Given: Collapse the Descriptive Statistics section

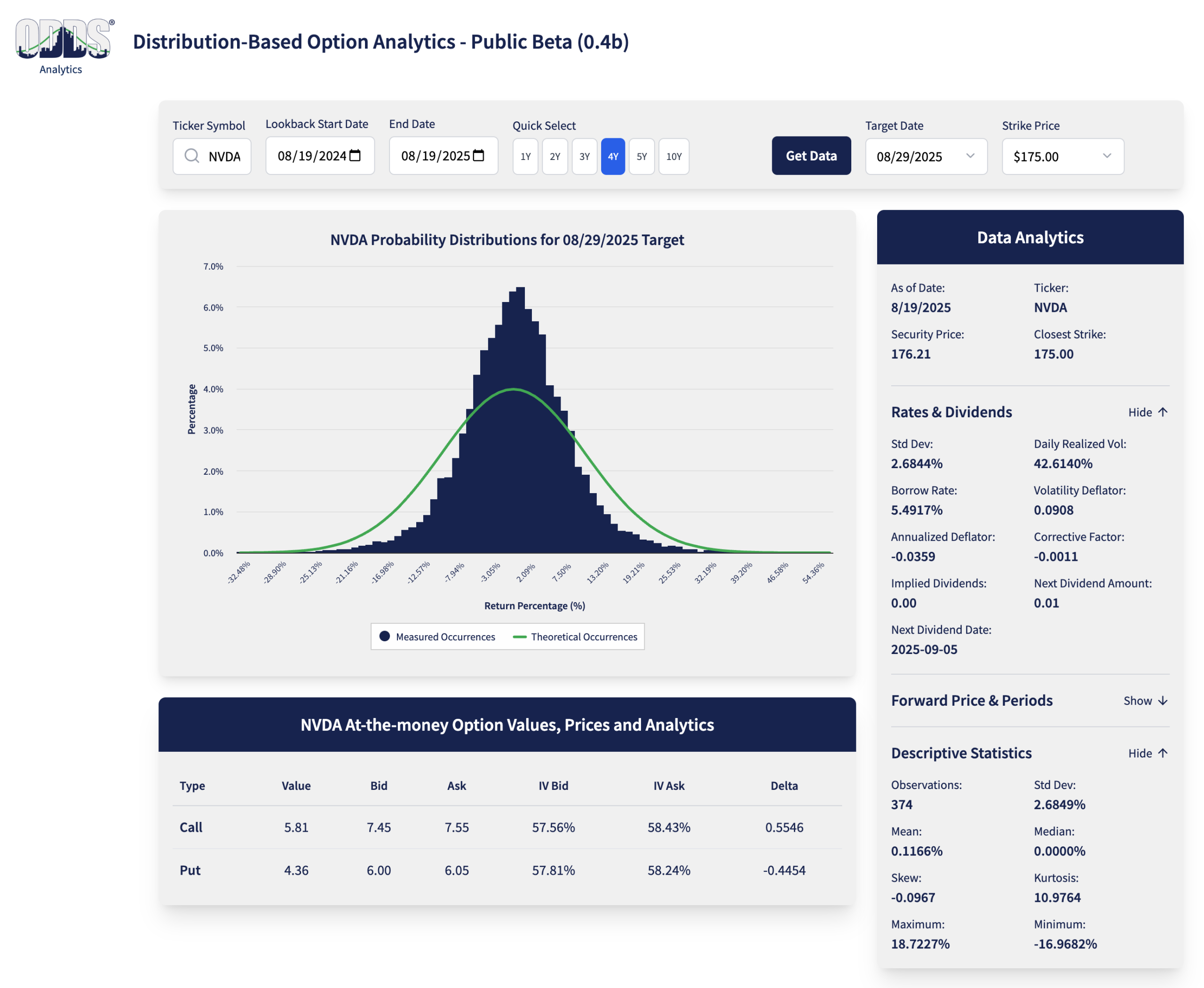Looking at the screenshot, I should [1147, 753].
